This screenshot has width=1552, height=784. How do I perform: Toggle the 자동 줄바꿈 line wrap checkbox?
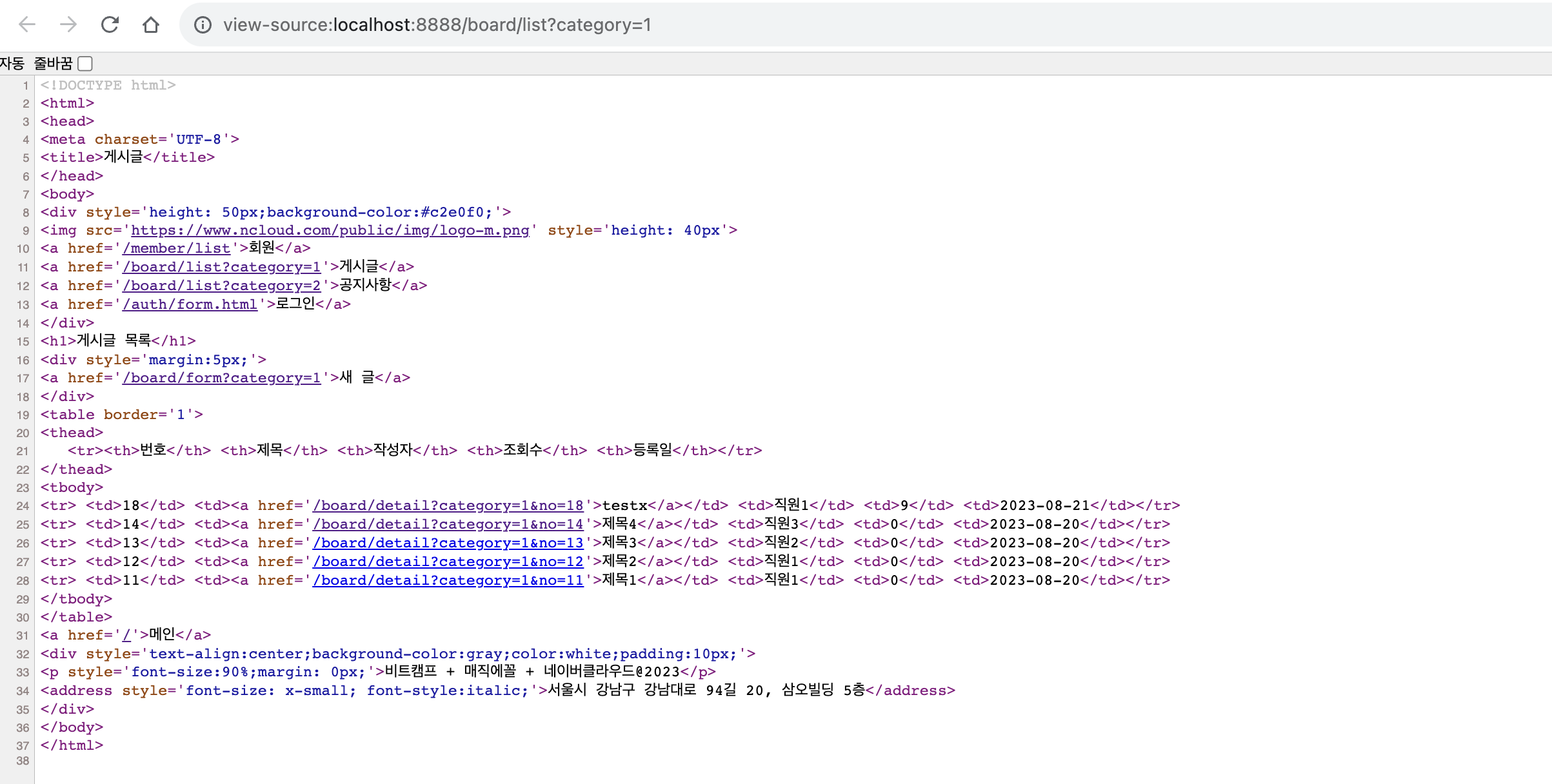pyautogui.click(x=85, y=63)
